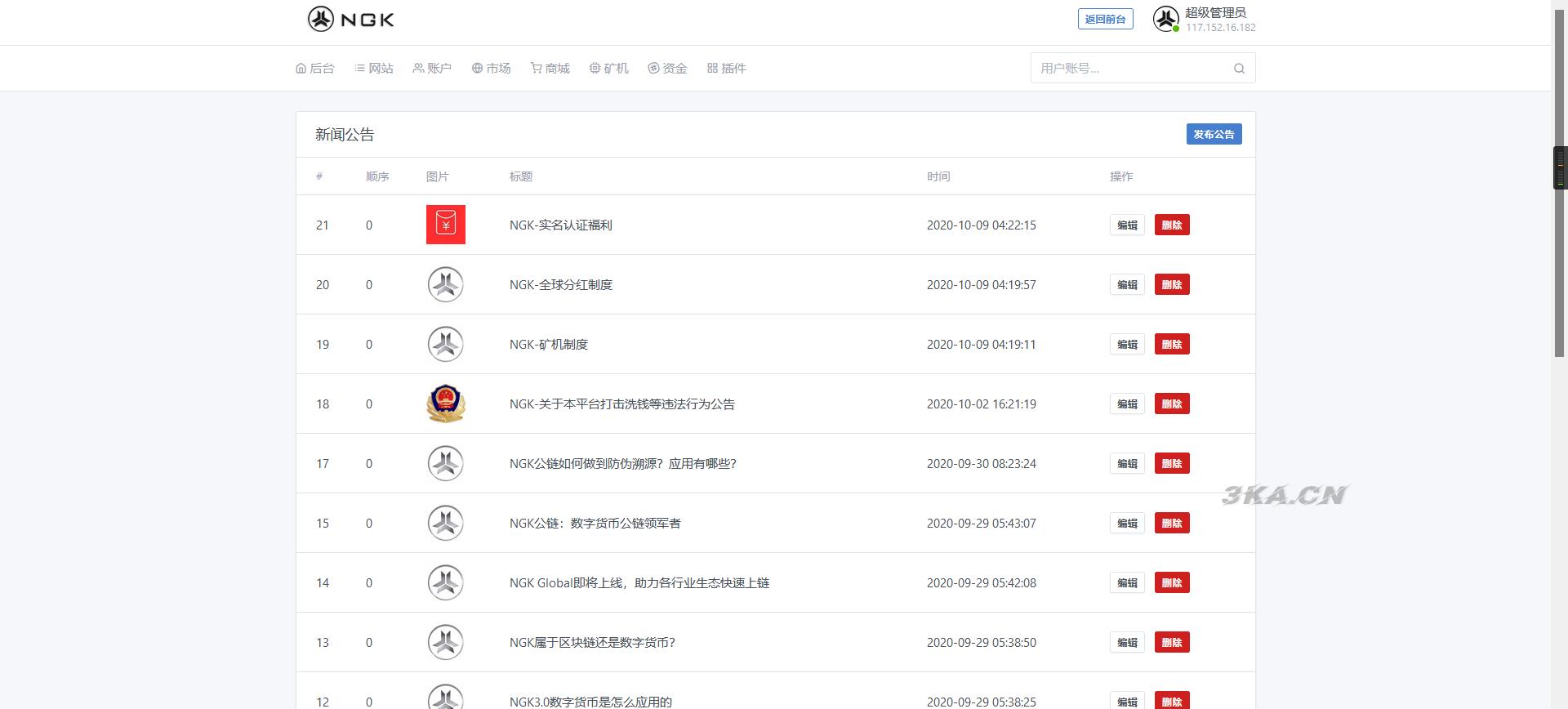The width and height of the screenshot is (1568, 709).
Task: Click the super admin avatar icon
Action: (1165, 19)
